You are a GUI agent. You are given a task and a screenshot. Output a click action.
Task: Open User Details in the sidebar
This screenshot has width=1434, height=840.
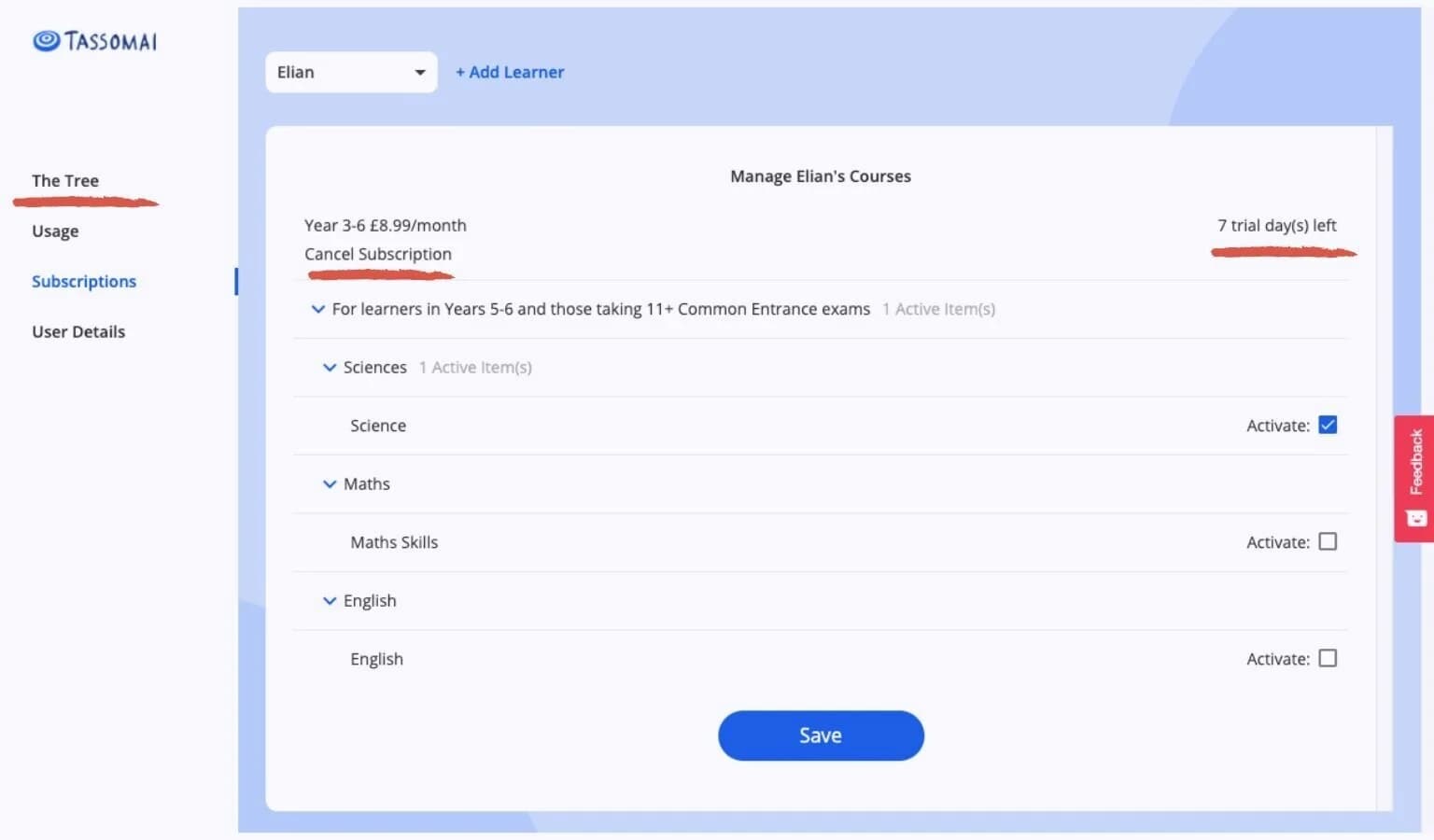click(x=78, y=332)
